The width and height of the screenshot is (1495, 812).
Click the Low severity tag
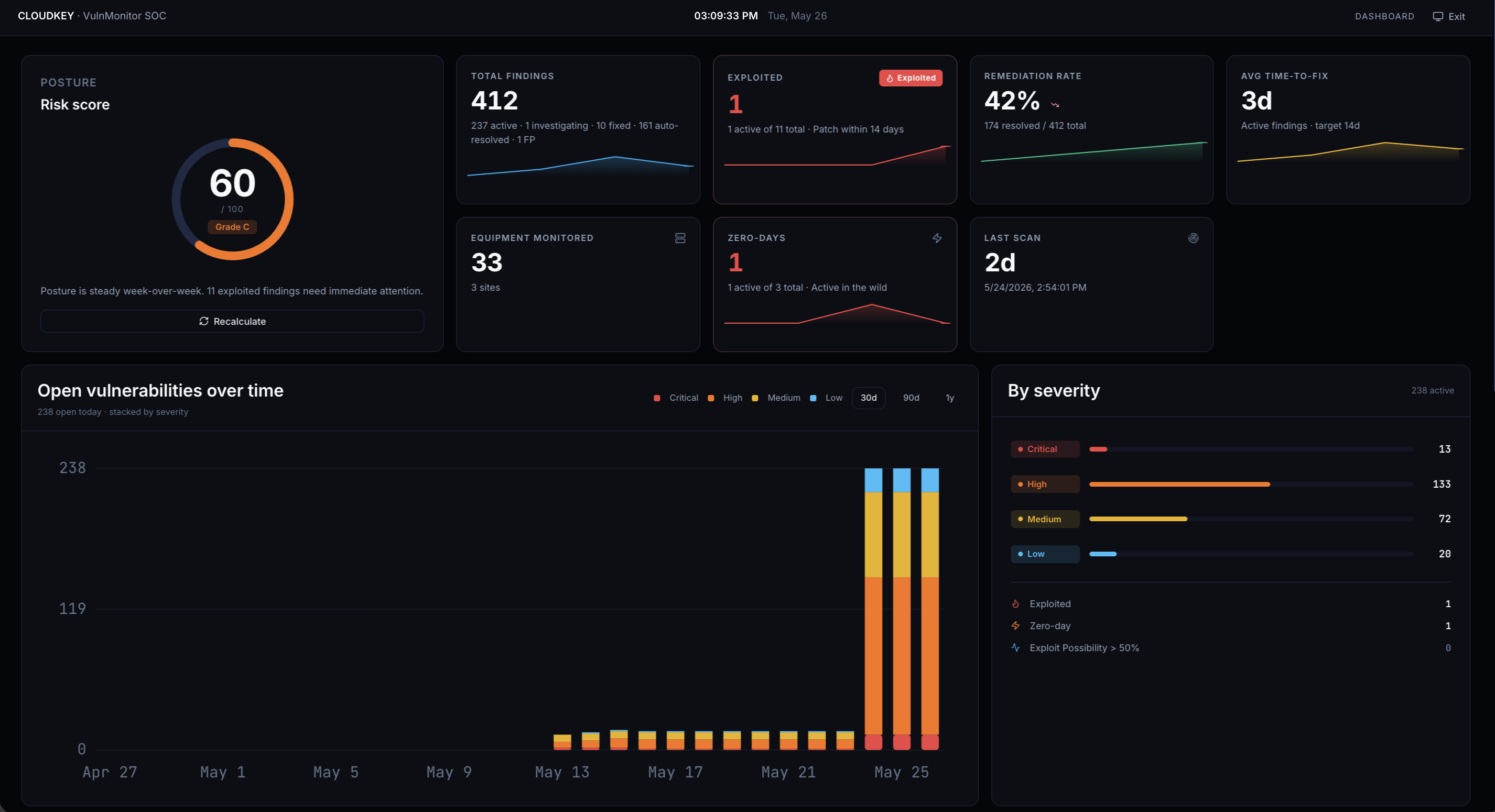1045,554
